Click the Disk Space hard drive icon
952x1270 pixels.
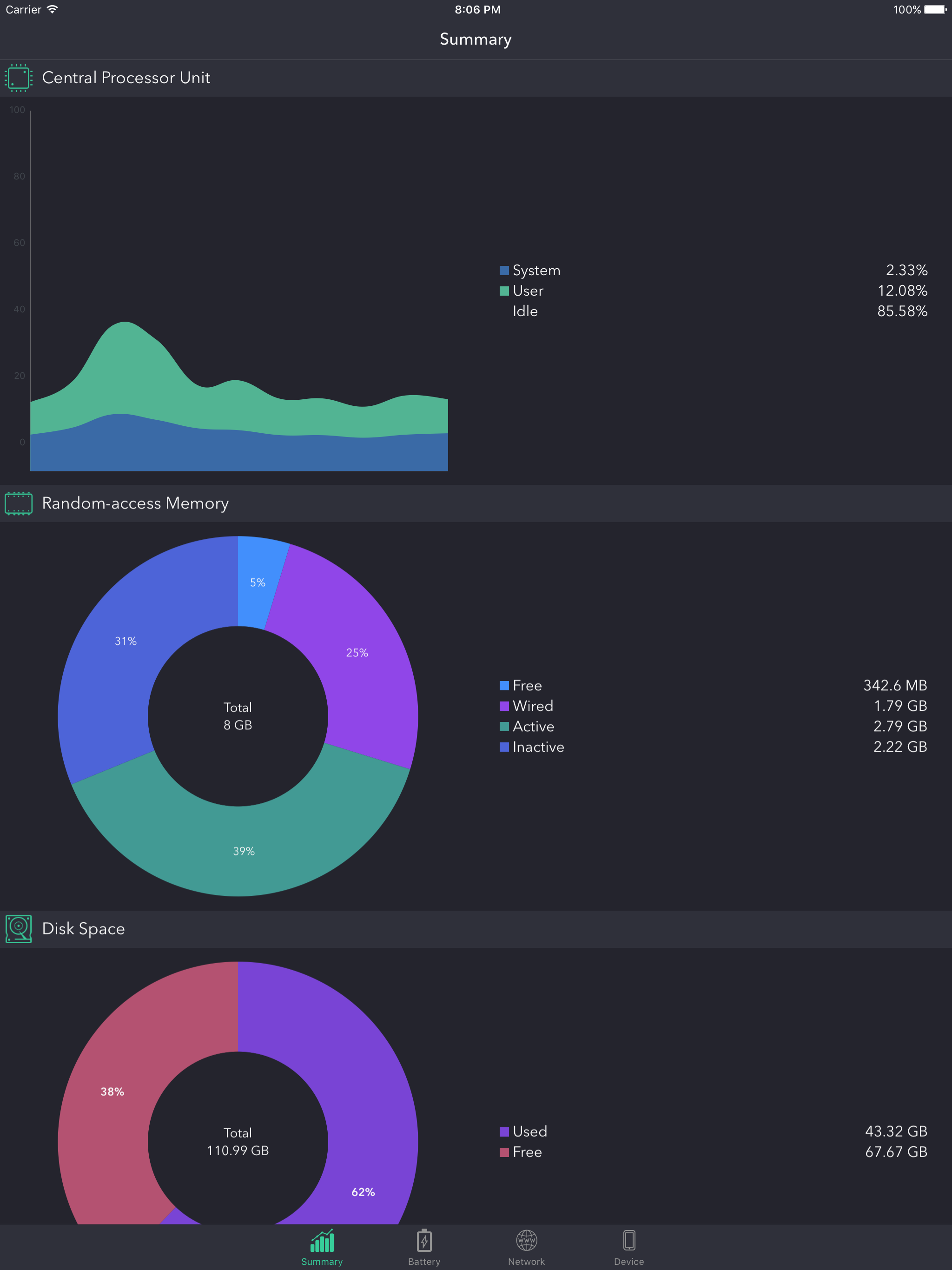19,929
